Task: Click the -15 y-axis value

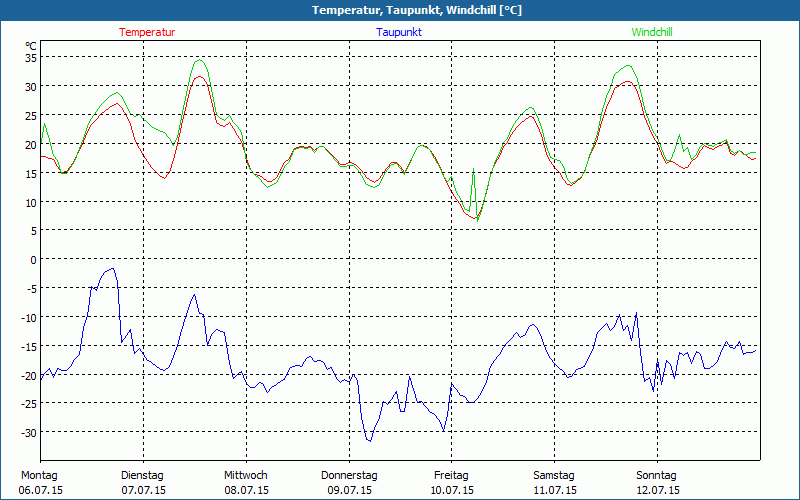Action: (29, 347)
